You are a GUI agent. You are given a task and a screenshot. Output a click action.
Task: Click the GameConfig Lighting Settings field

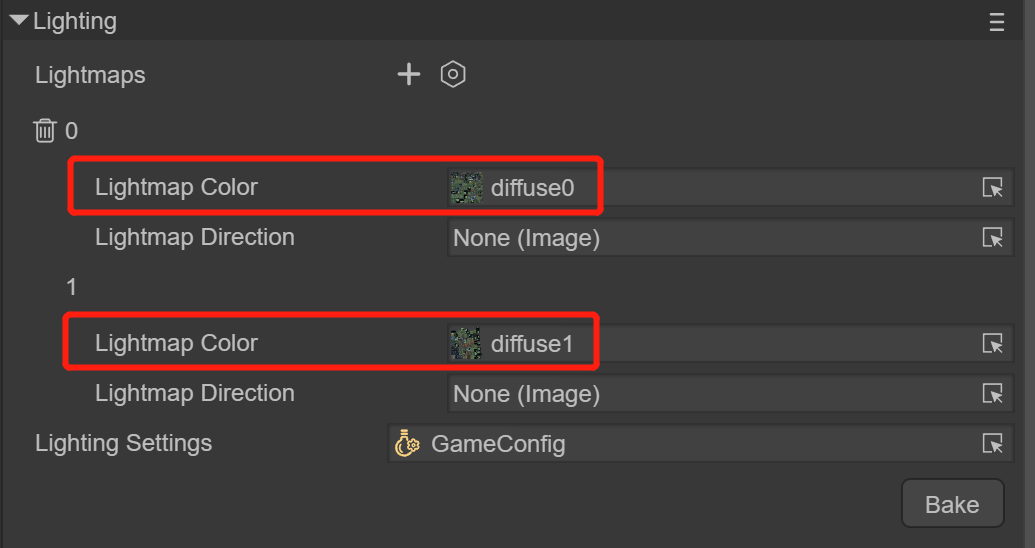click(x=690, y=444)
